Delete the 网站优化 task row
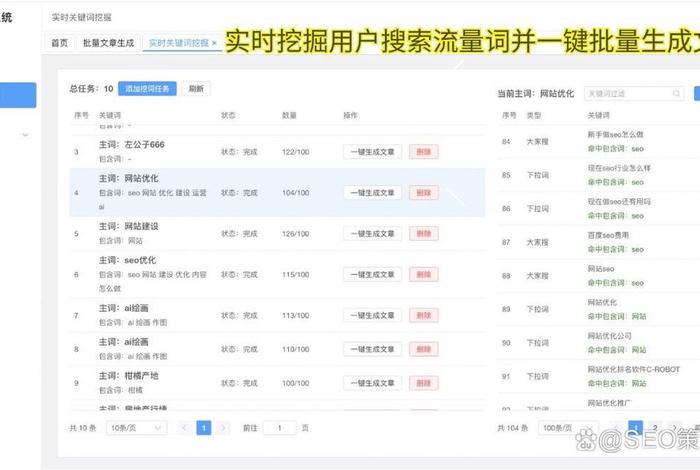The width and height of the screenshot is (700, 470). [424, 193]
